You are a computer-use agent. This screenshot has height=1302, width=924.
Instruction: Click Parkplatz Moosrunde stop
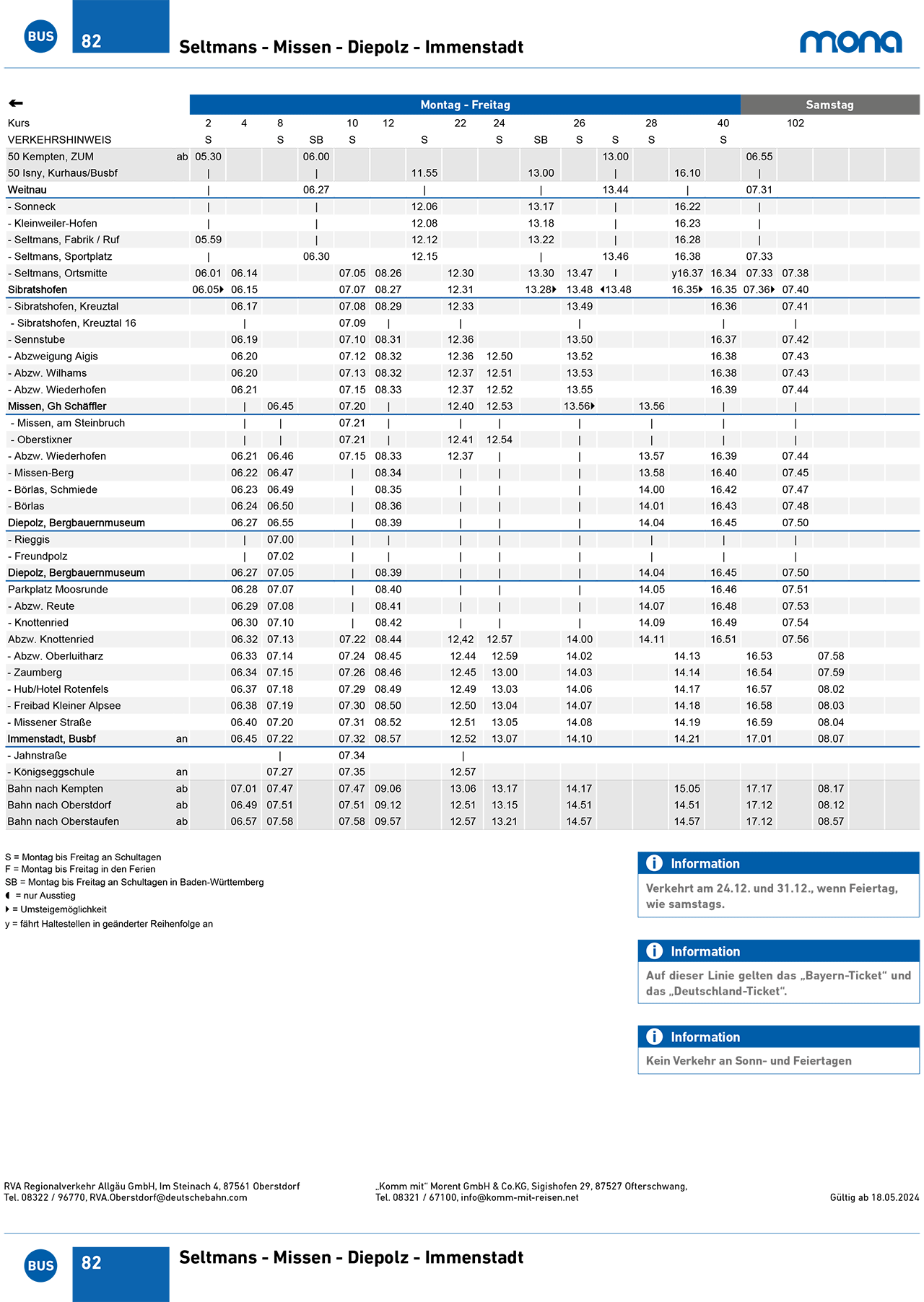pos(58,589)
